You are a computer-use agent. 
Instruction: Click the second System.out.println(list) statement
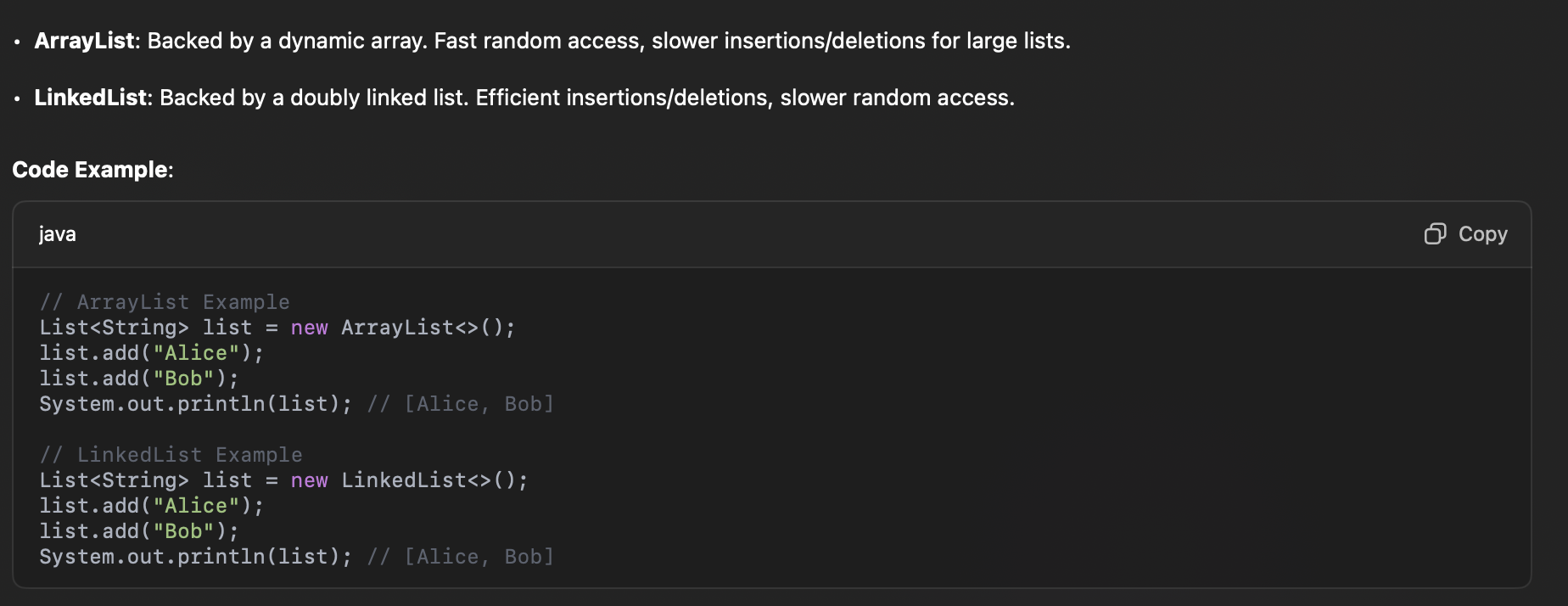[x=195, y=557]
